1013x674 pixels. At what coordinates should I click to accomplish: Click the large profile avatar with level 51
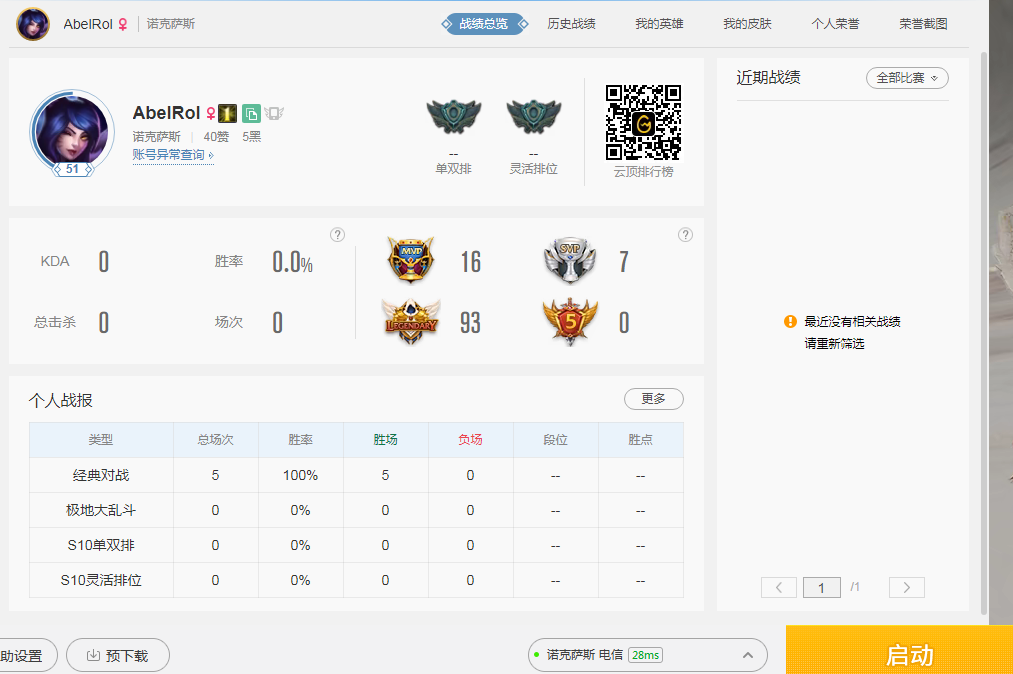tap(72, 132)
